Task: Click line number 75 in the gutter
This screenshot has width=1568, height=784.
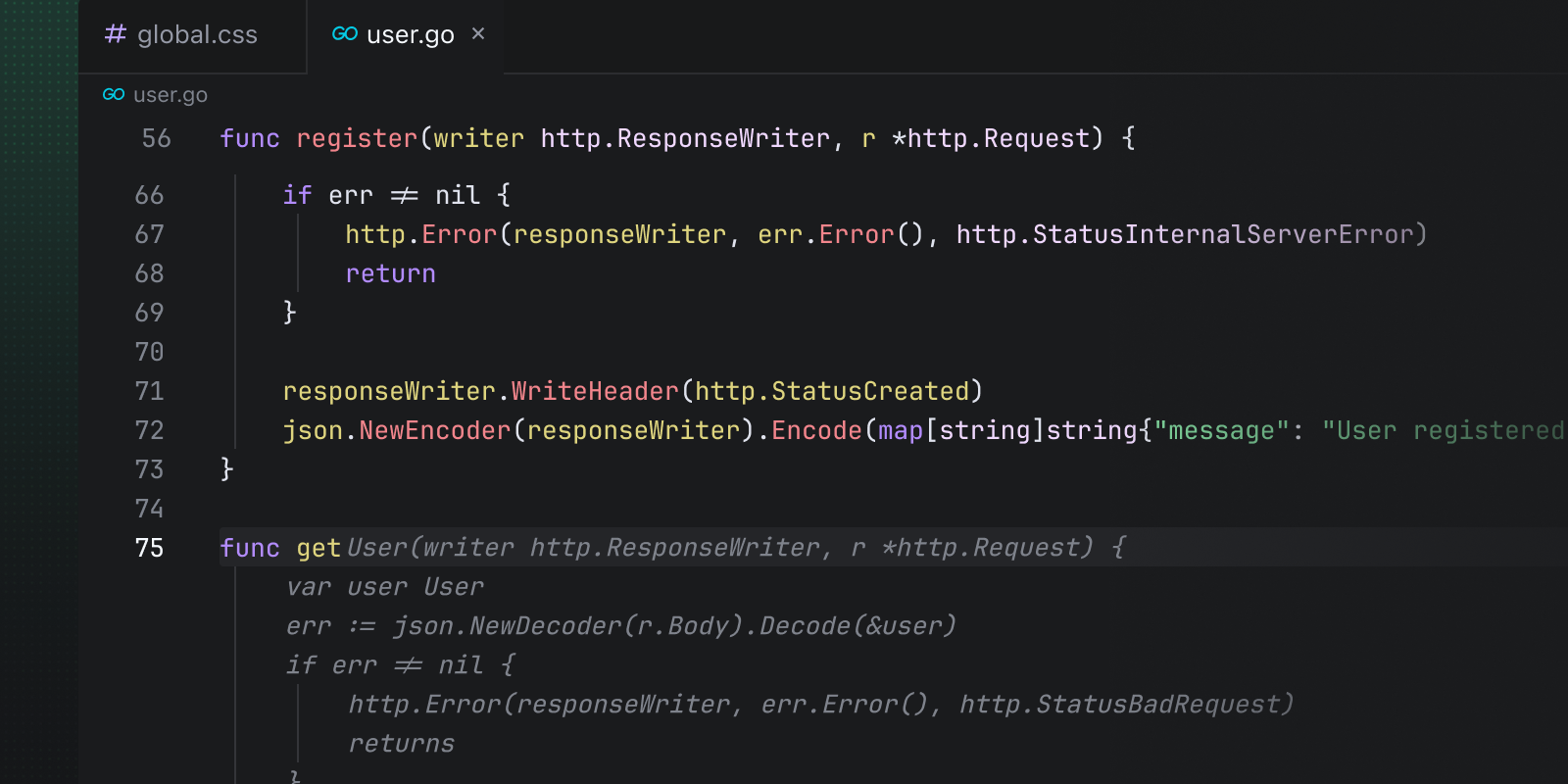Action: tap(149, 548)
